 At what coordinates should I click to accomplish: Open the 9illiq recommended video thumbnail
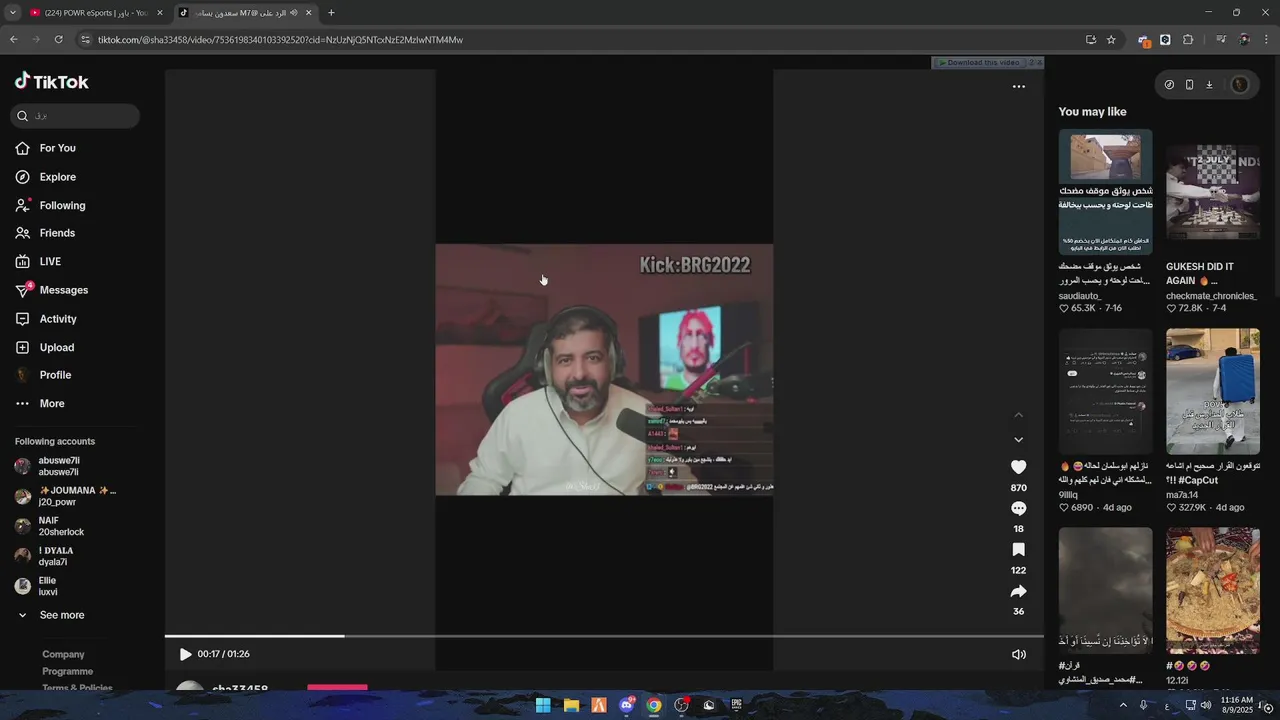[1105, 391]
